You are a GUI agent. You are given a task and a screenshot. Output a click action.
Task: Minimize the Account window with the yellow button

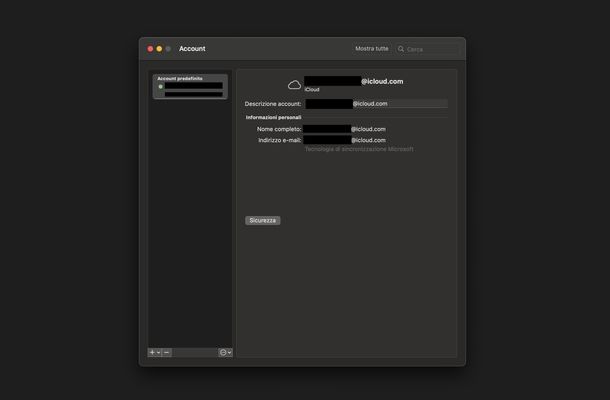(159, 49)
